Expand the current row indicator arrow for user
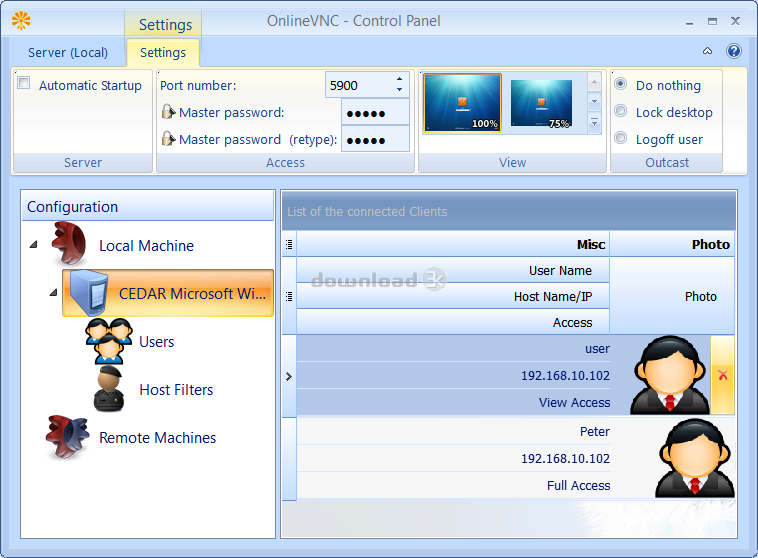 point(289,376)
